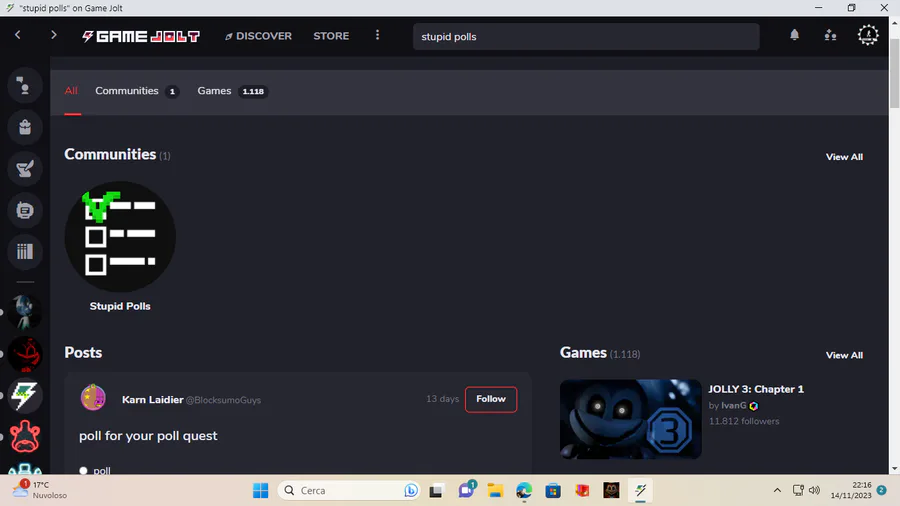Open File Explorer from taskbar
Viewport: 900px width, 506px height.
(x=495, y=491)
